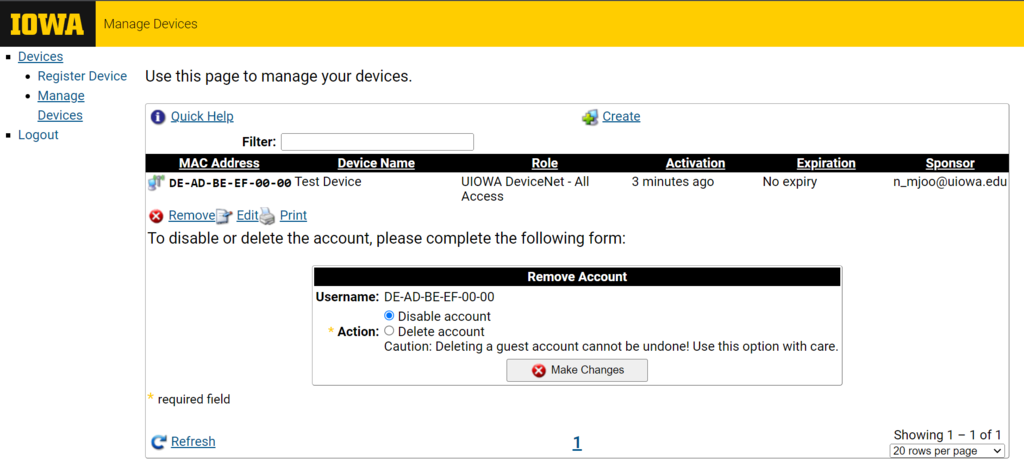
Task: Click the Edit link
Action: (248, 216)
